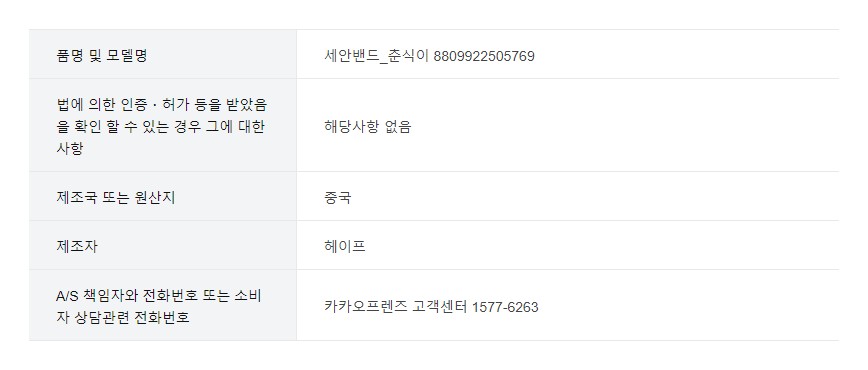Image resolution: width=868 pixels, height=370 pixels.
Task: Click 을 확인 할 수 있는 경우 line
Action: tap(161, 126)
